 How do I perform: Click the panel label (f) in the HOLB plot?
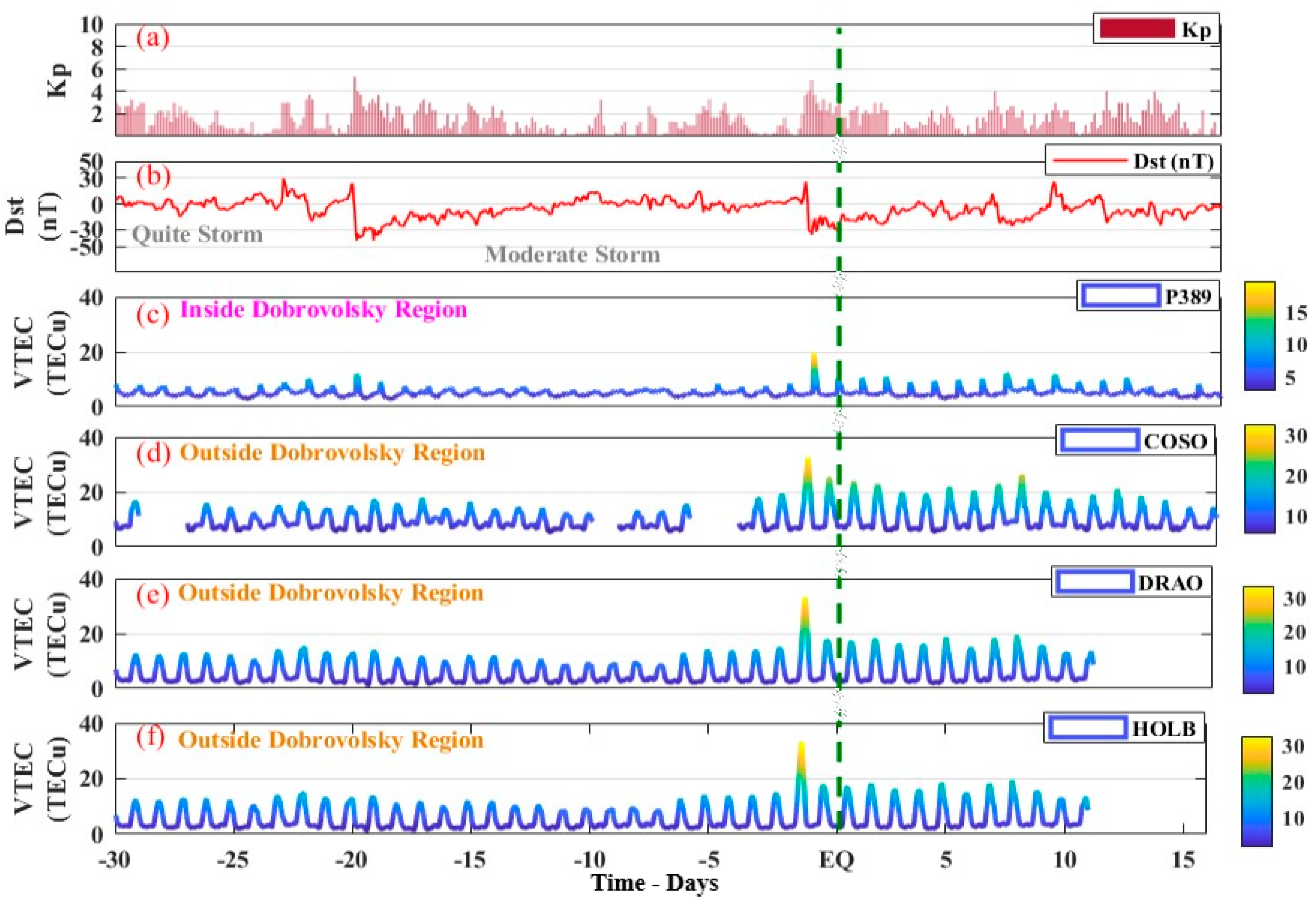[x=150, y=737]
